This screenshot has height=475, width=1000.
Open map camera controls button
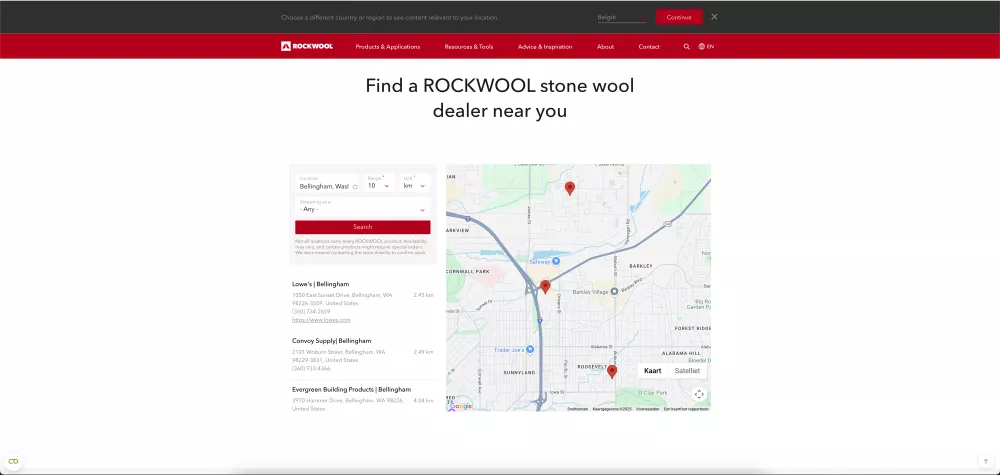699,394
